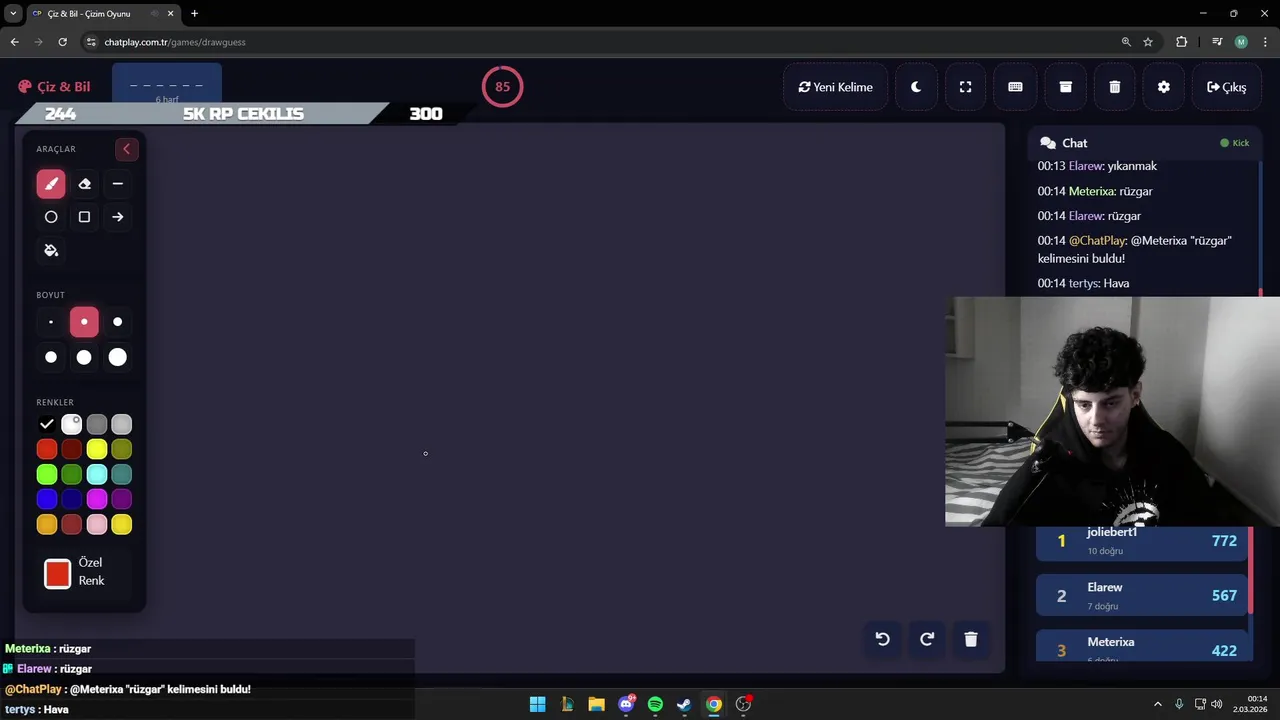
Task: Choose the fifth brush size dot
Action: click(x=84, y=357)
